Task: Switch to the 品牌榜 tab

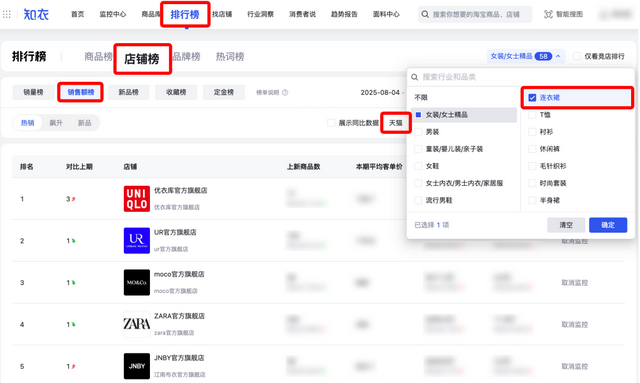Action: point(186,57)
